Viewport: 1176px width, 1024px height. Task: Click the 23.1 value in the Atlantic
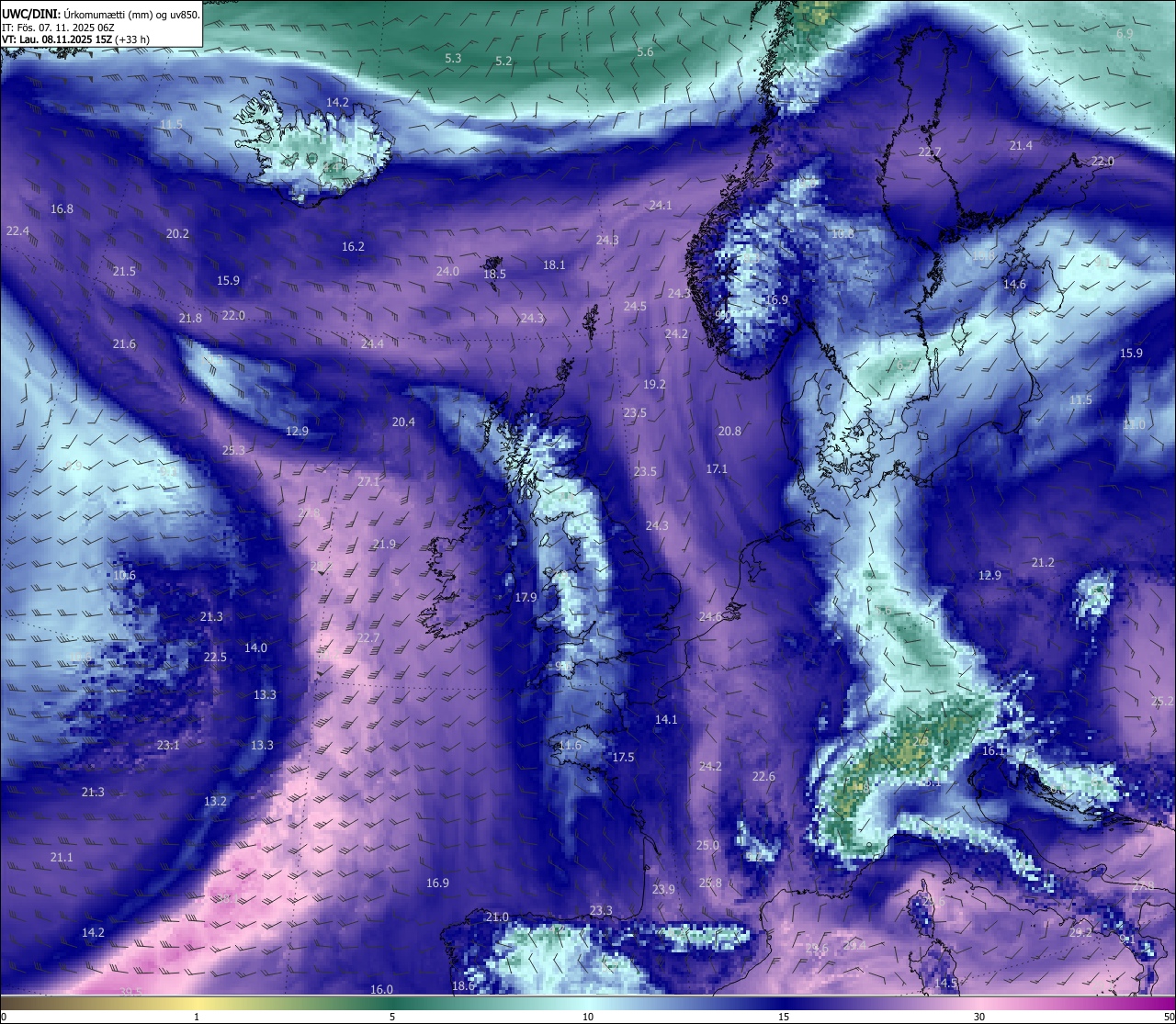168,746
